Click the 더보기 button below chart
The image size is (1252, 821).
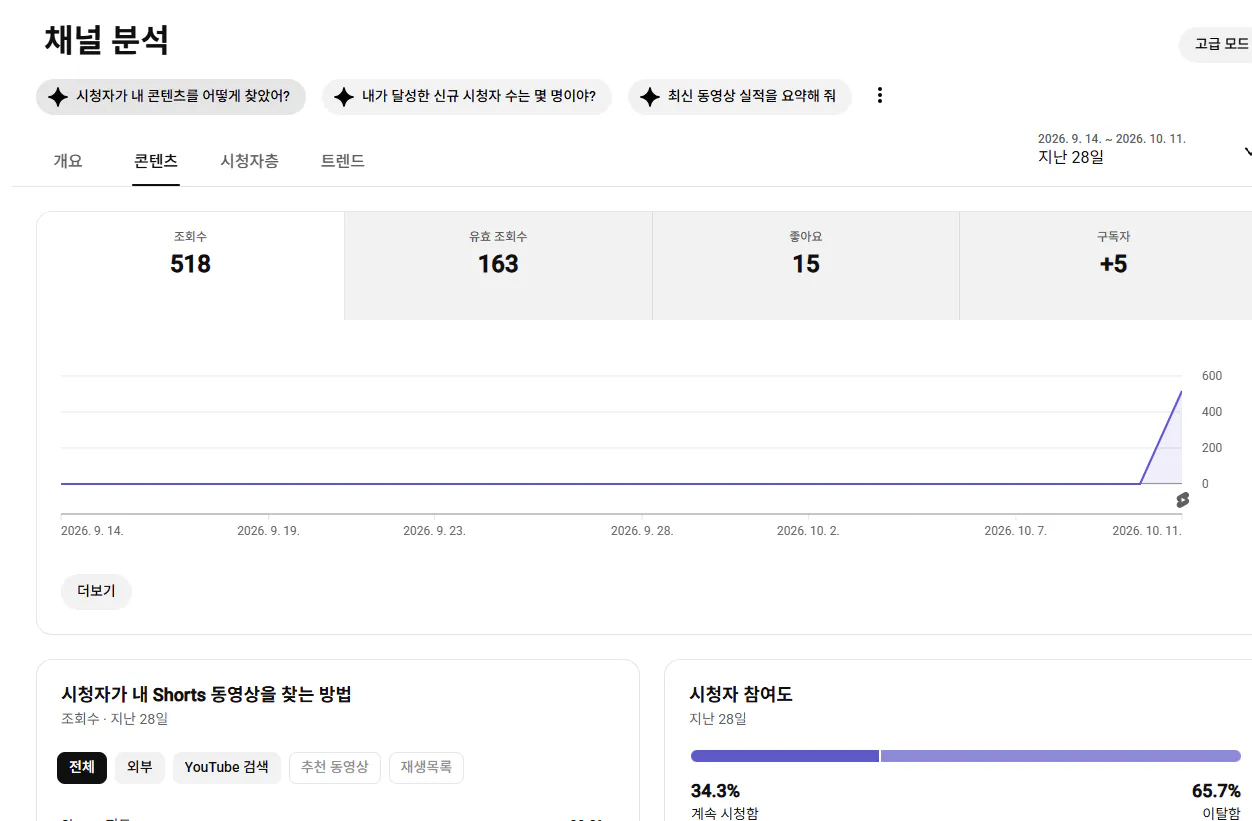tap(96, 591)
